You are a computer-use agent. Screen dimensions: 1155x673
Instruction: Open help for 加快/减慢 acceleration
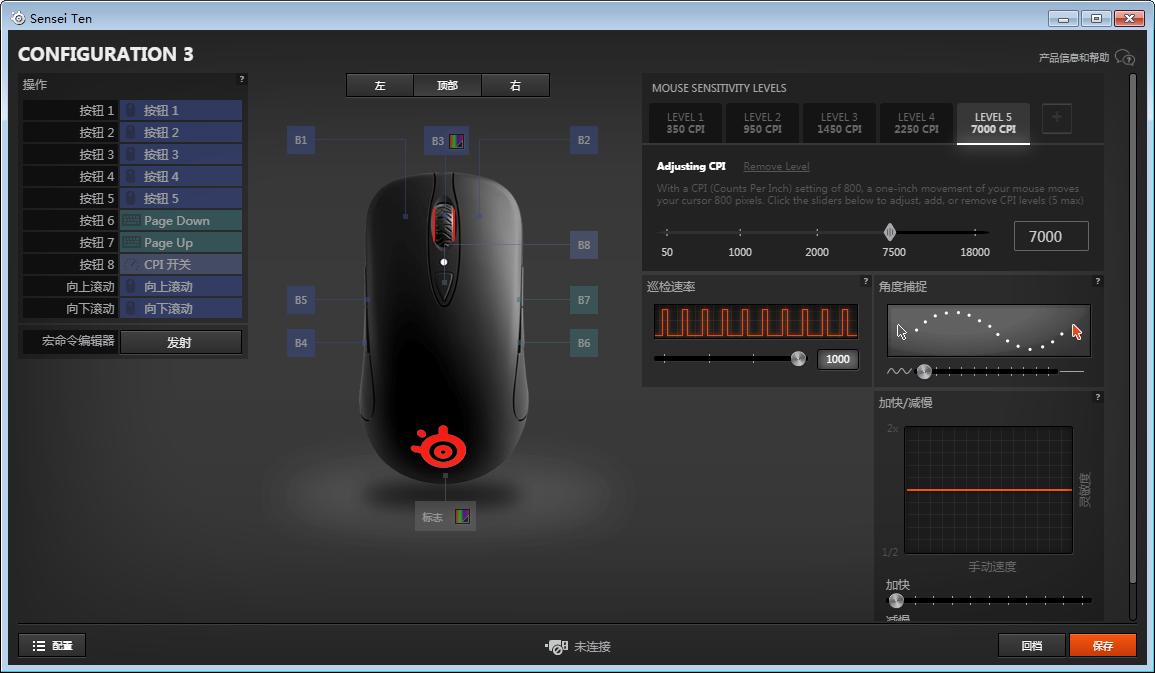pyautogui.click(x=1098, y=398)
